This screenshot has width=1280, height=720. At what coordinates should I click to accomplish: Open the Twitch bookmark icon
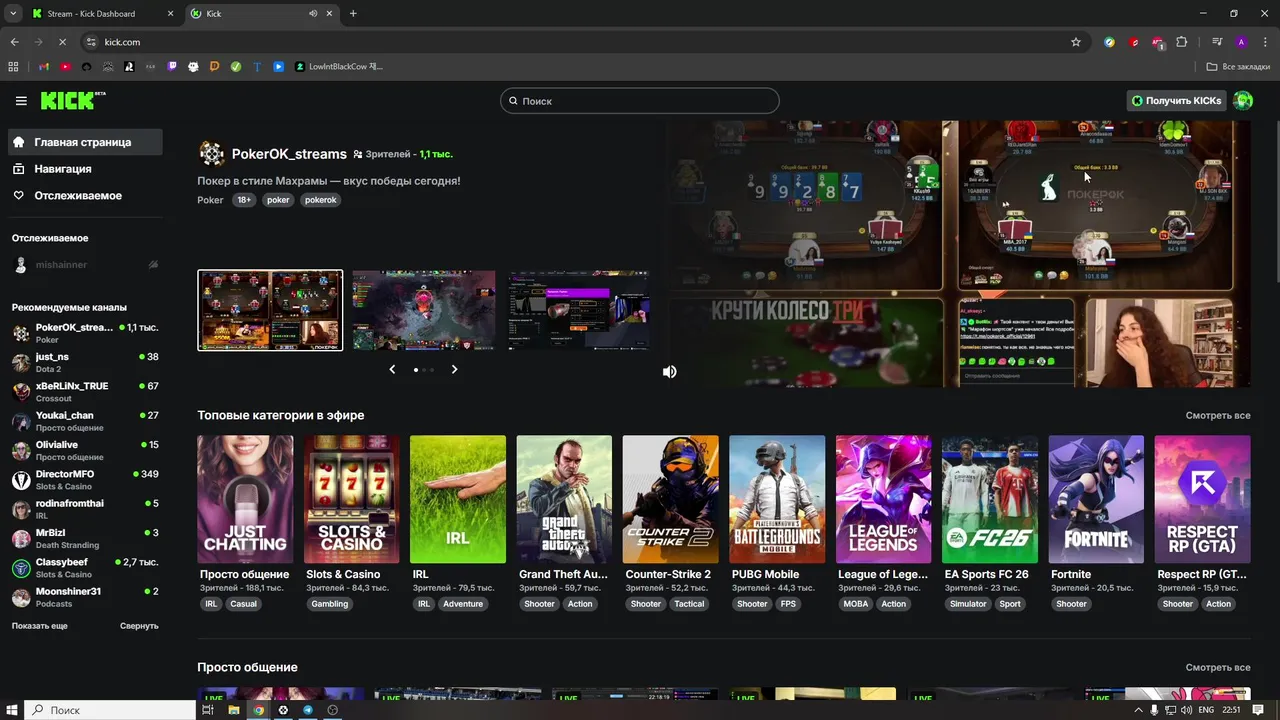(x=172, y=67)
